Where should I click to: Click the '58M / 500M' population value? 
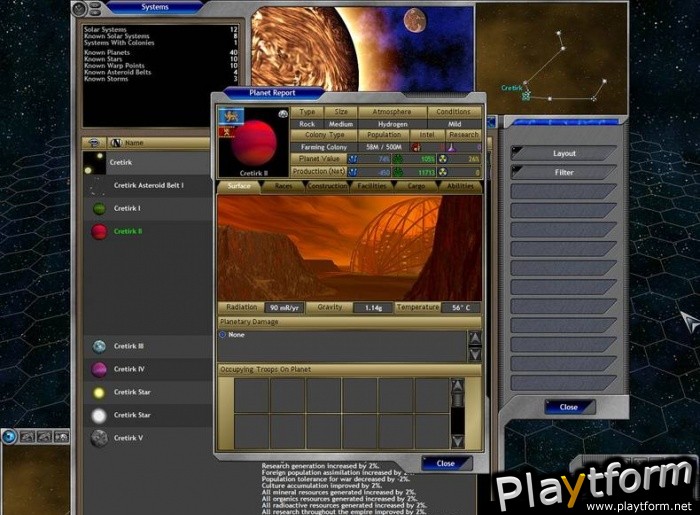[383, 147]
